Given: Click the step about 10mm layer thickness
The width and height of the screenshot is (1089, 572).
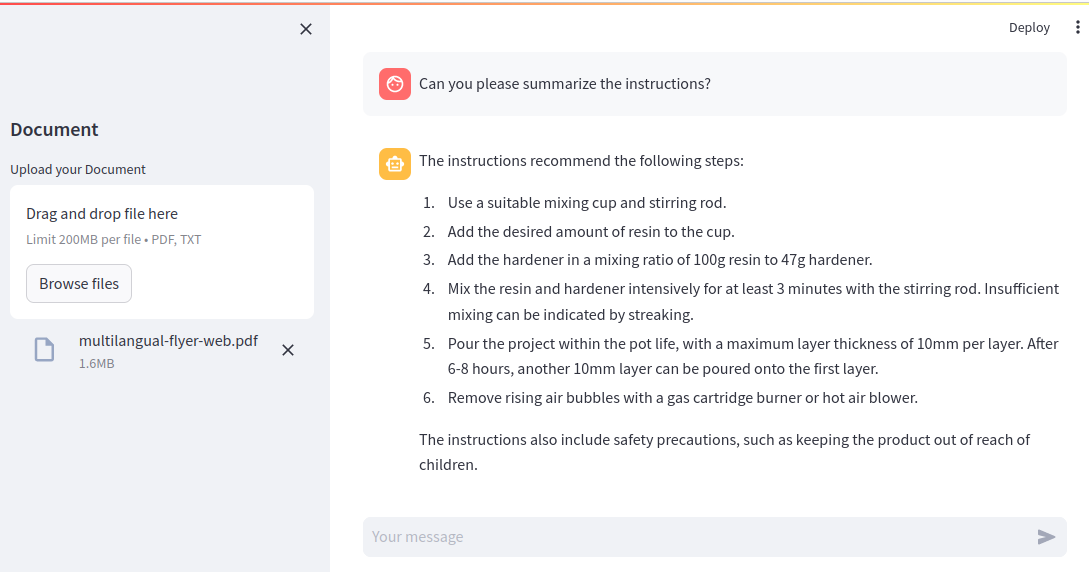Looking at the screenshot, I should 754,356.
